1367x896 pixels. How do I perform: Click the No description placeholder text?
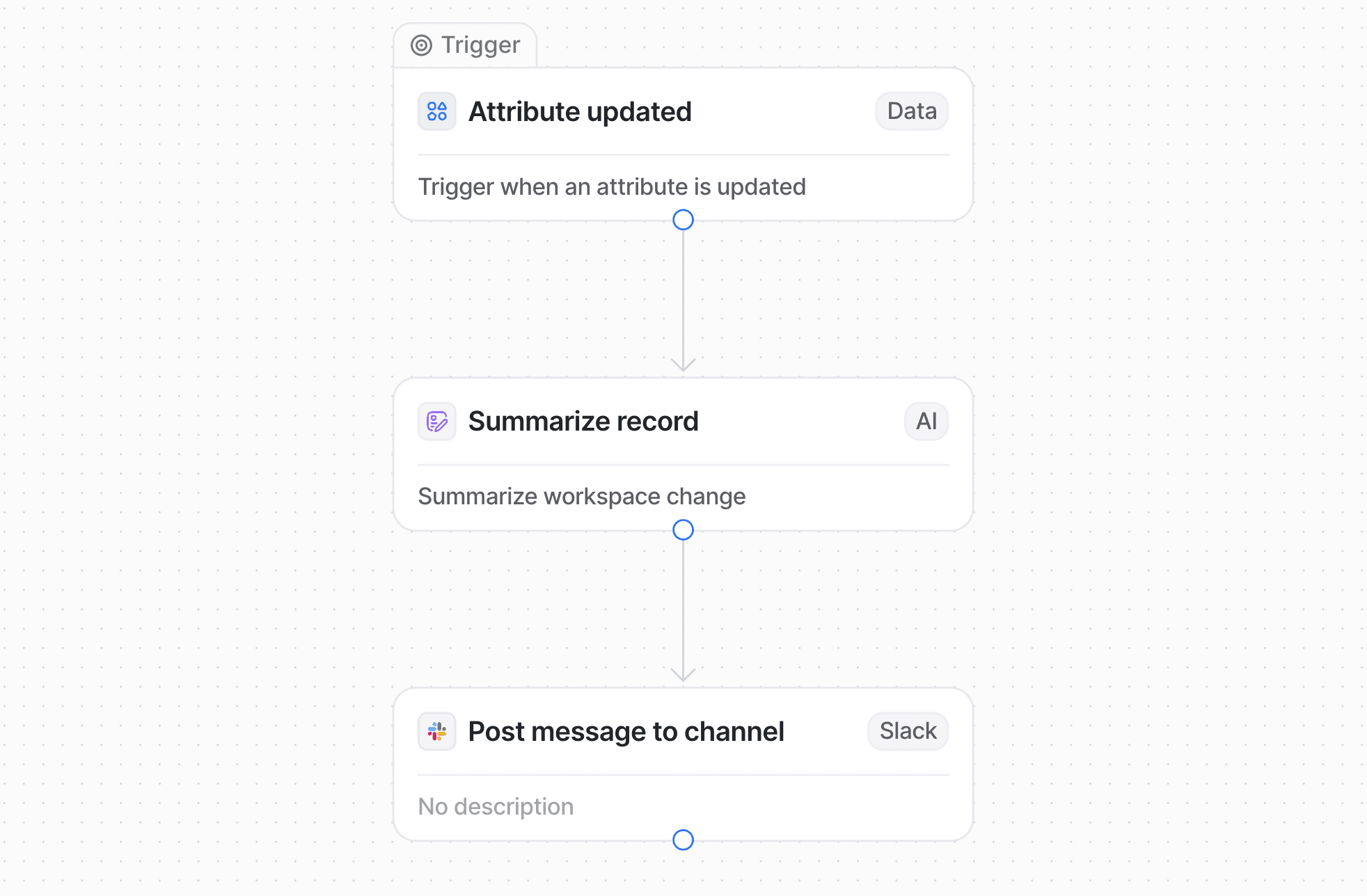pyautogui.click(x=496, y=806)
